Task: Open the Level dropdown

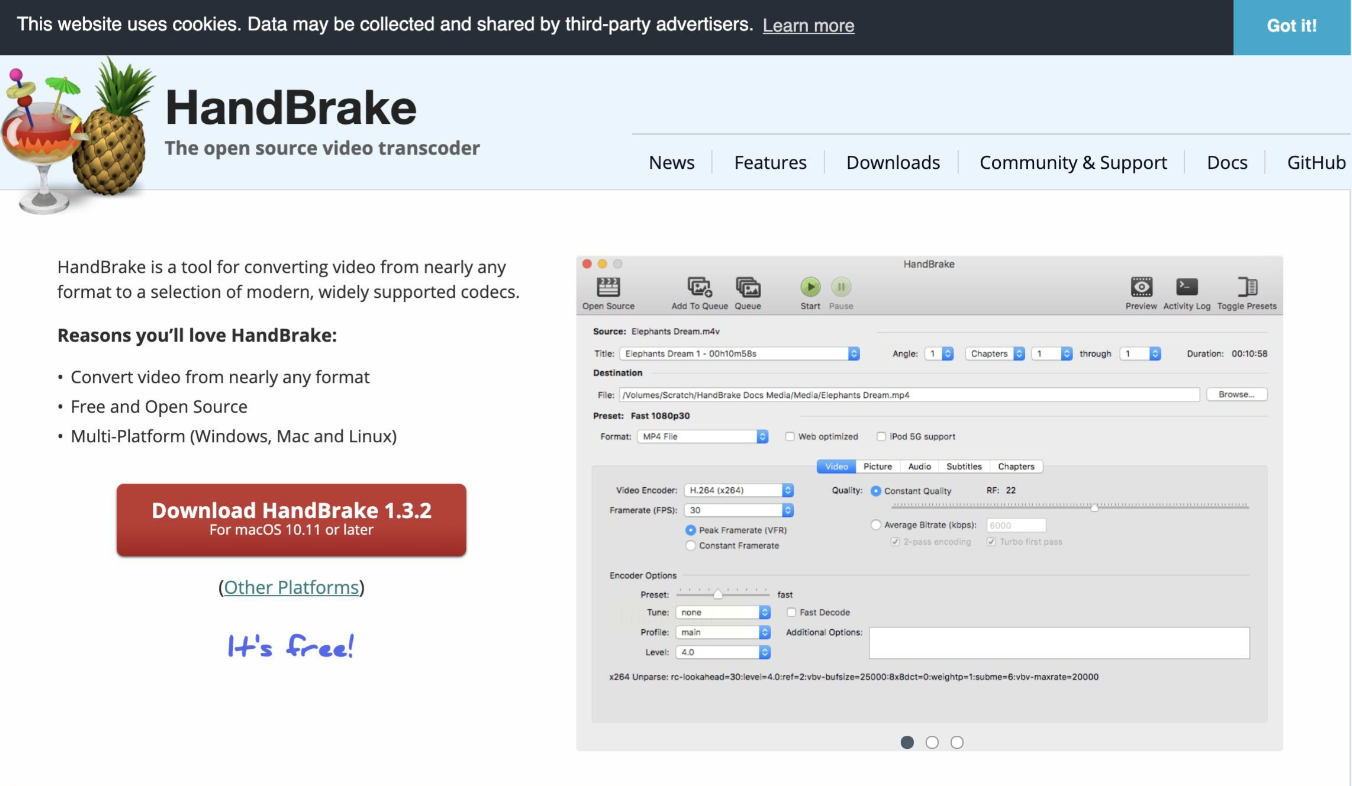Action: click(723, 653)
